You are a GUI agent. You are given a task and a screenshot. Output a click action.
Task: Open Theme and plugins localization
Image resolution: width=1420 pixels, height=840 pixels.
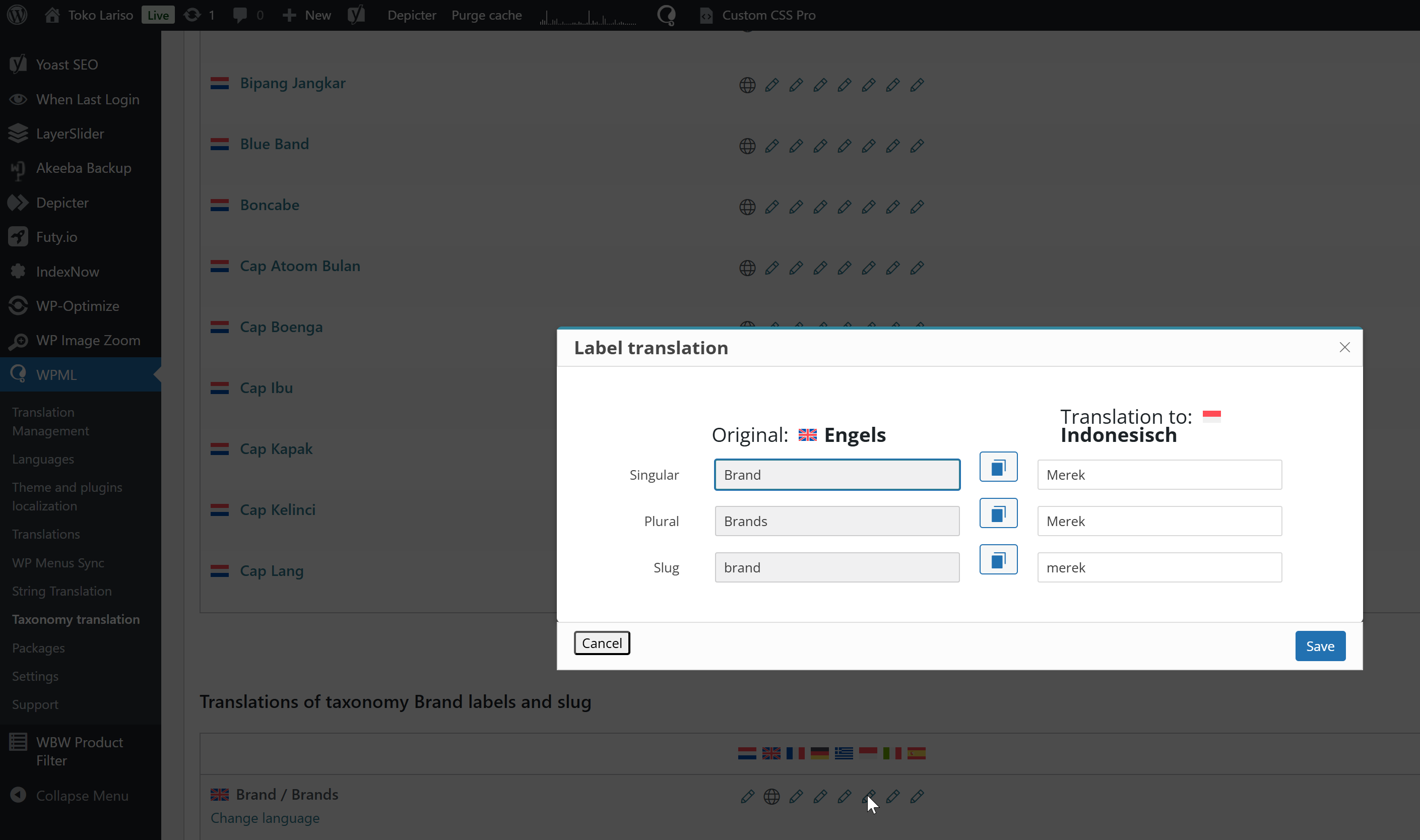(x=67, y=496)
